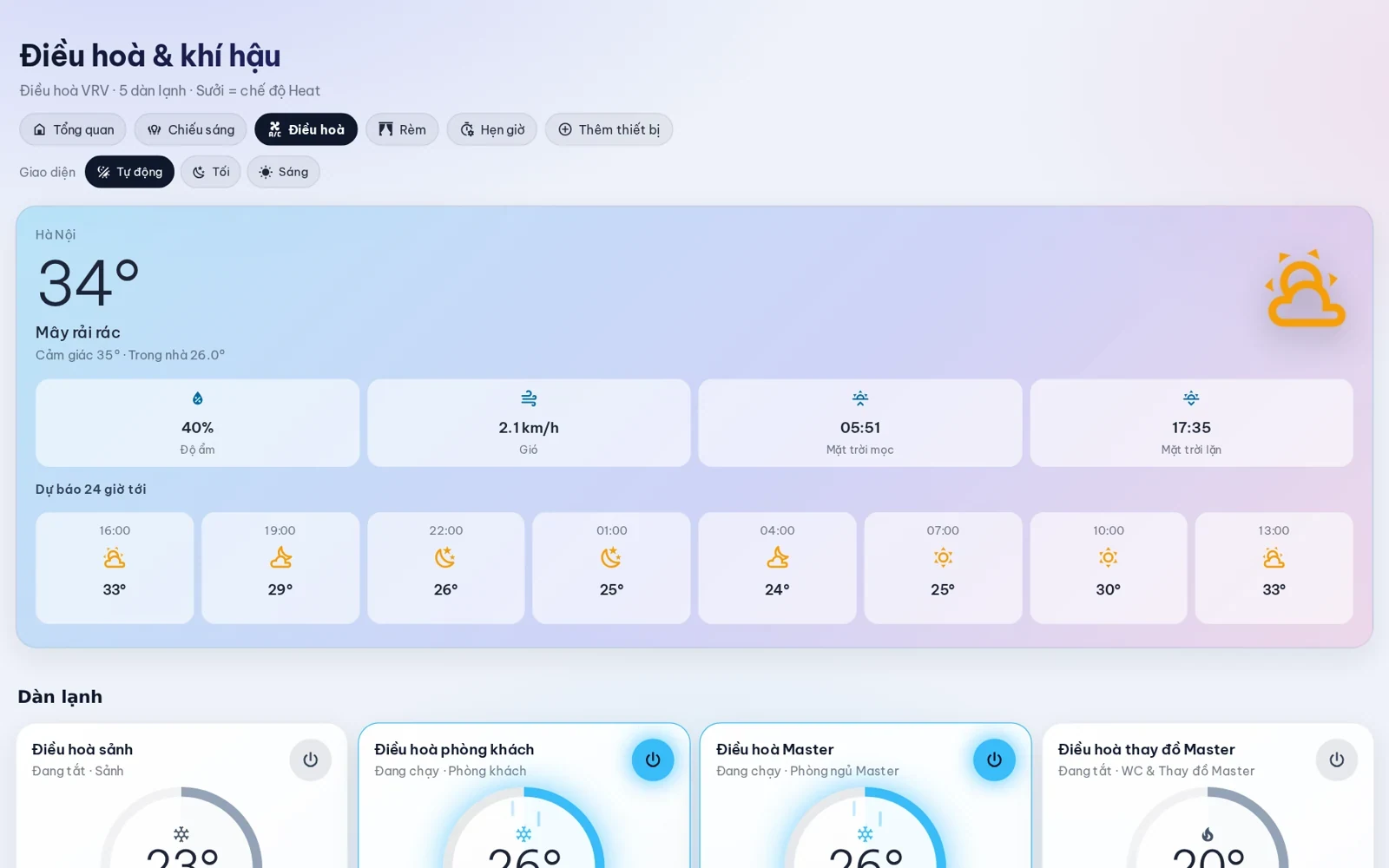Image resolution: width=1389 pixels, height=868 pixels.
Task: Click the 22:00 forecast moon icon
Action: pyautogui.click(x=445, y=557)
